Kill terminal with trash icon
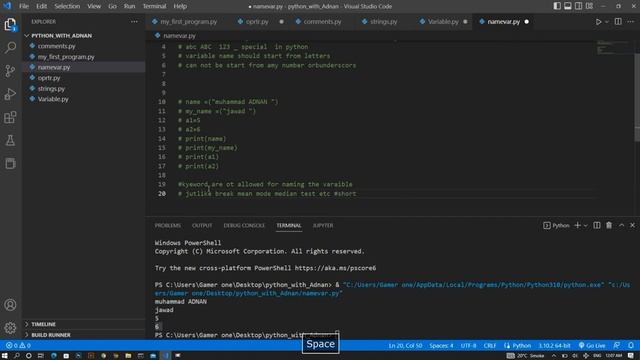Screen dimensions: 640x360 click(609, 225)
